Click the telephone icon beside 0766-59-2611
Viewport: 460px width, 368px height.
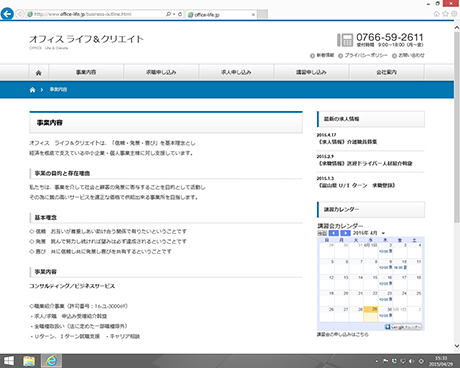click(x=345, y=40)
